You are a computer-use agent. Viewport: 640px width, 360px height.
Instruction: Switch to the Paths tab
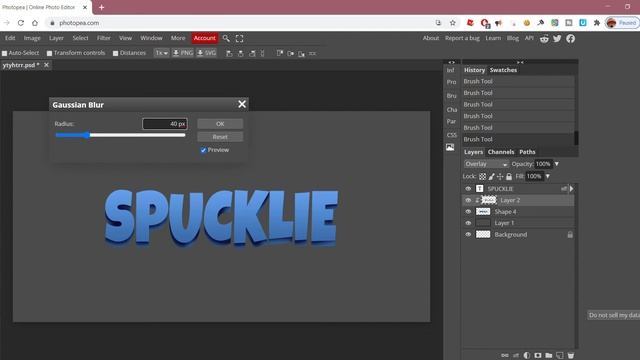coord(527,152)
